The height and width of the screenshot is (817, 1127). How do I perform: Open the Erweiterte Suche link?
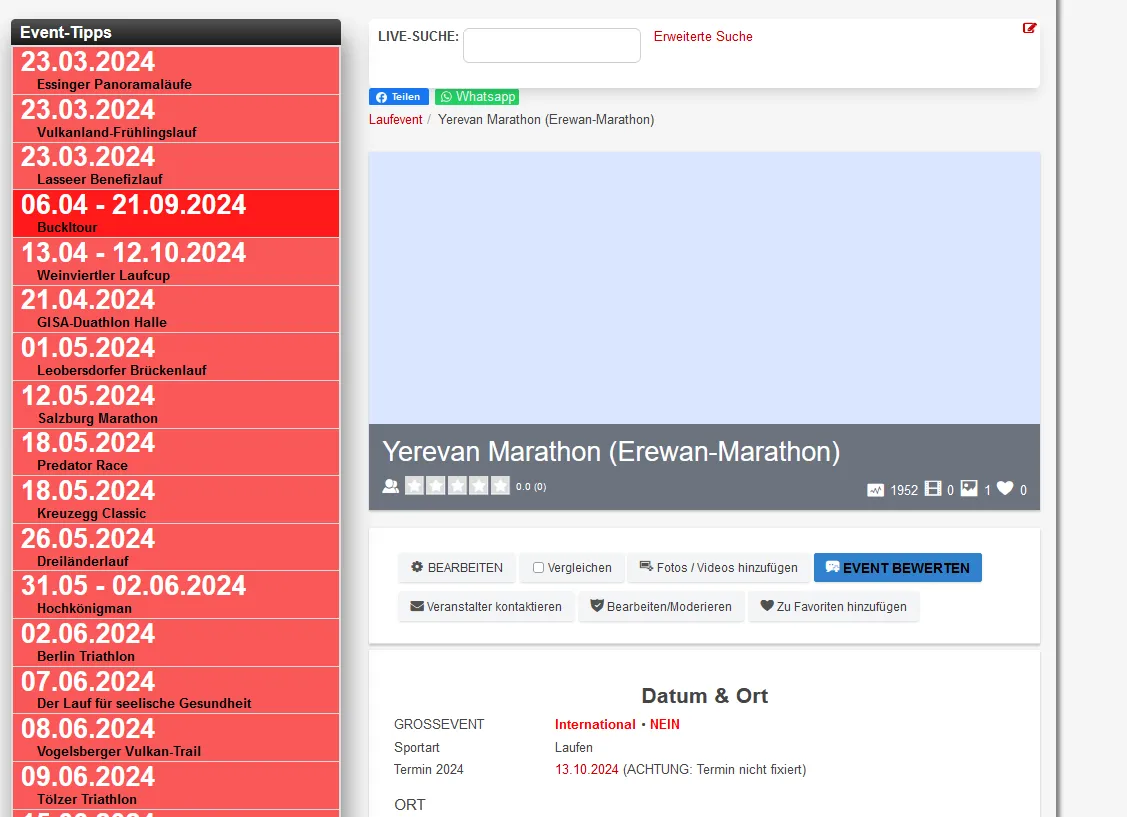(x=703, y=37)
